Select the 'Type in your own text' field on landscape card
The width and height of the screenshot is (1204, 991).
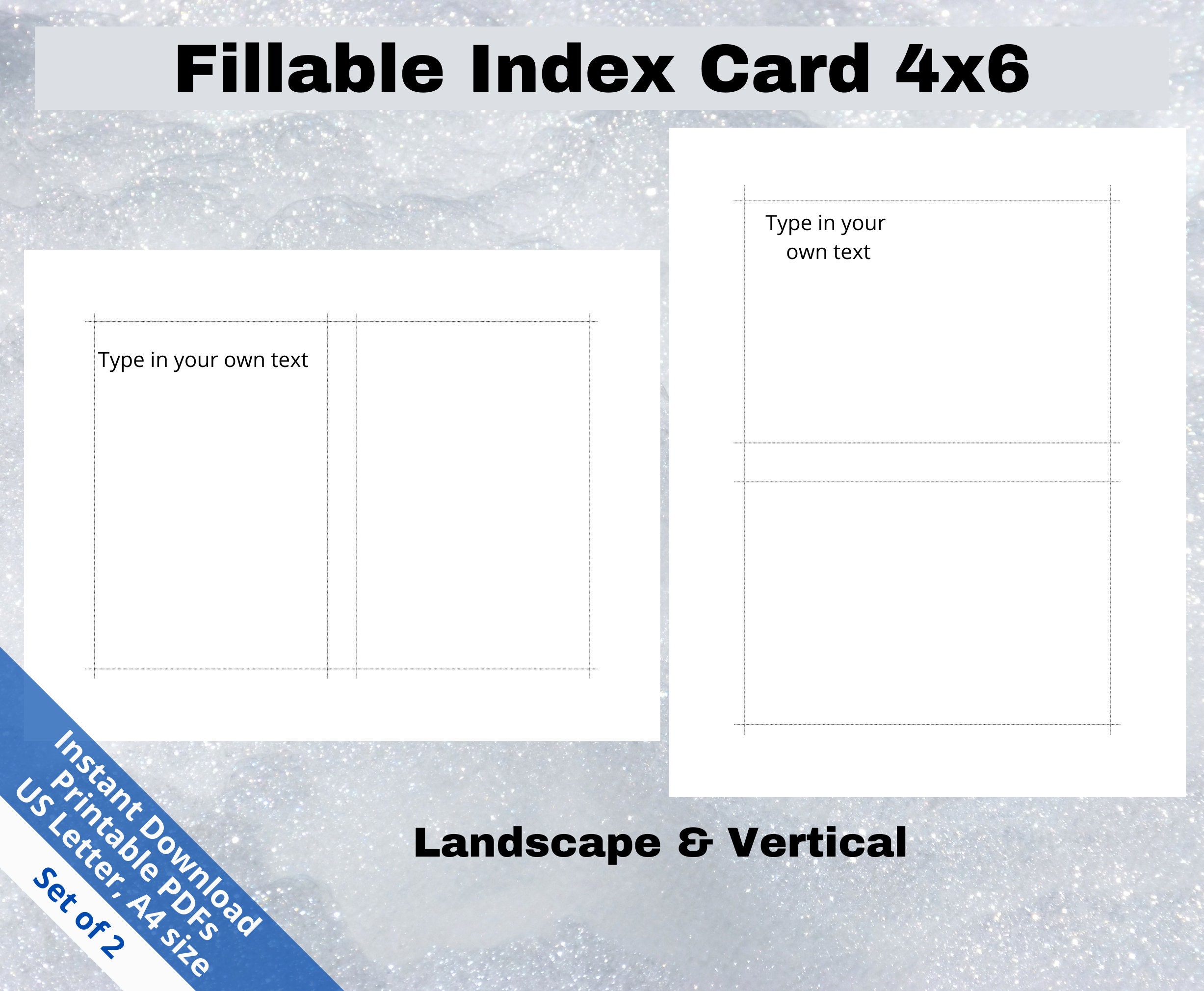(204, 359)
